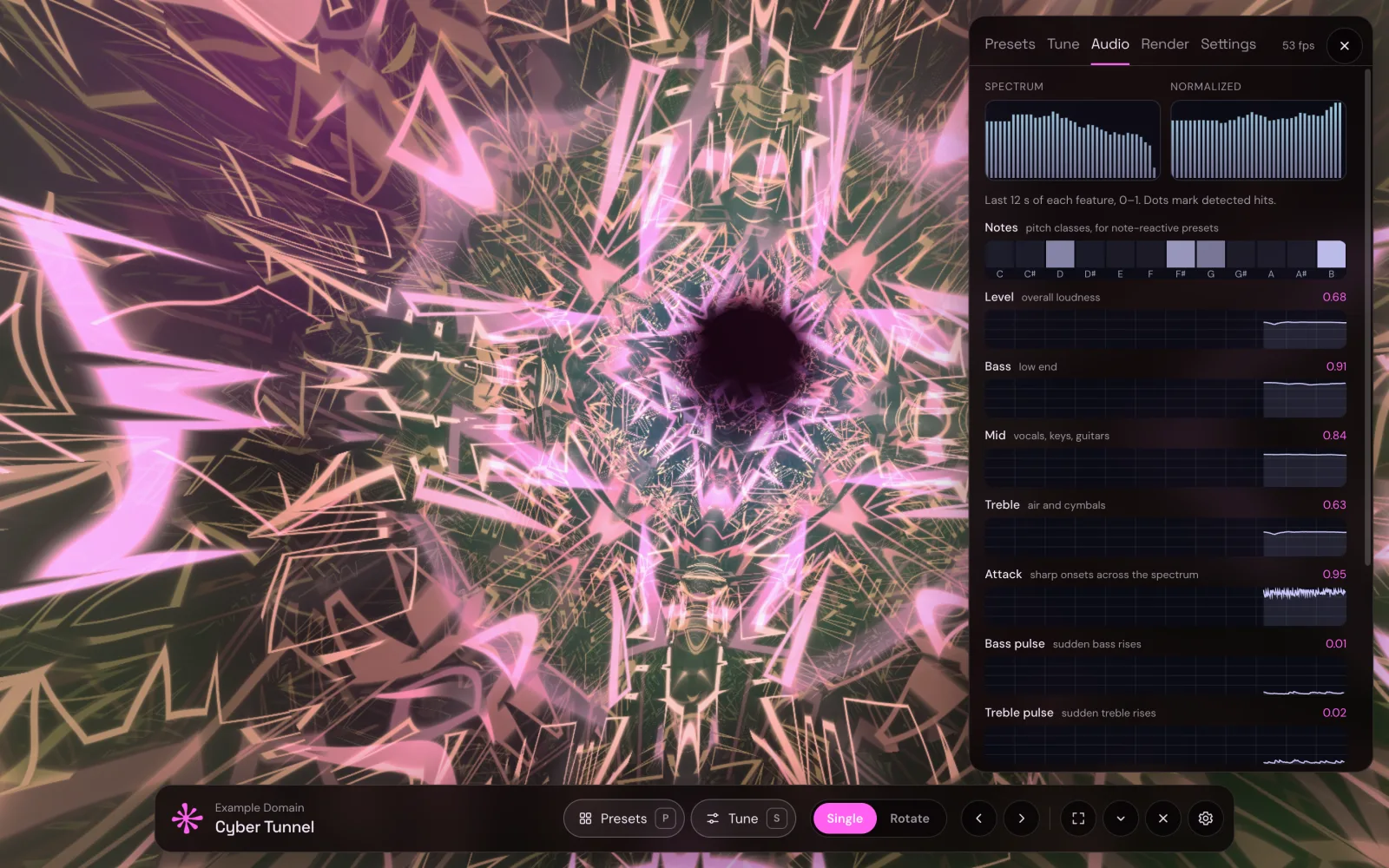Viewport: 1389px width, 868px height.
Task: Open the Tune button in bottom bar
Action: (x=743, y=819)
